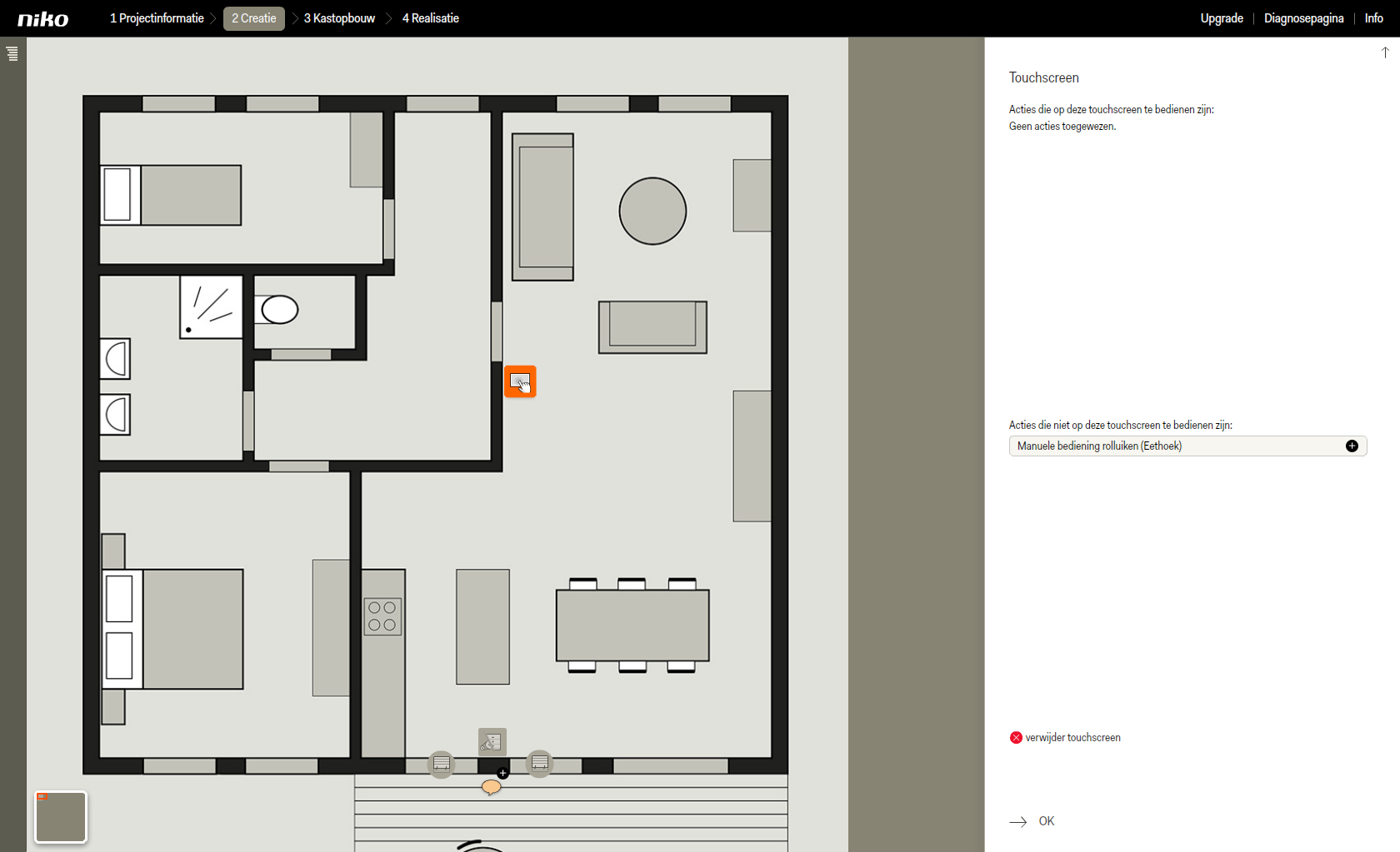This screenshot has width=1400, height=852.
Task: Open the Info menu
Action: (x=1374, y=18)
